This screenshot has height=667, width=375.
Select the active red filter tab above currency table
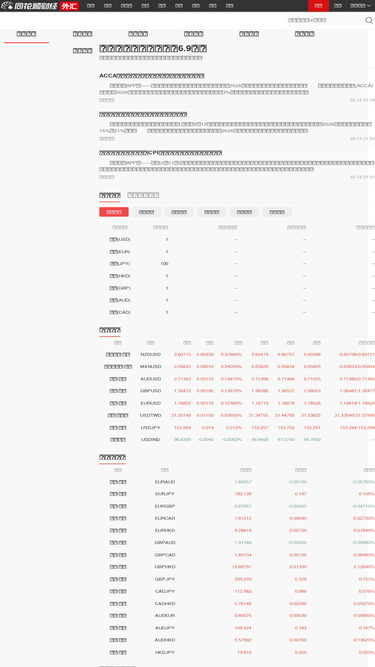(114, 212)
